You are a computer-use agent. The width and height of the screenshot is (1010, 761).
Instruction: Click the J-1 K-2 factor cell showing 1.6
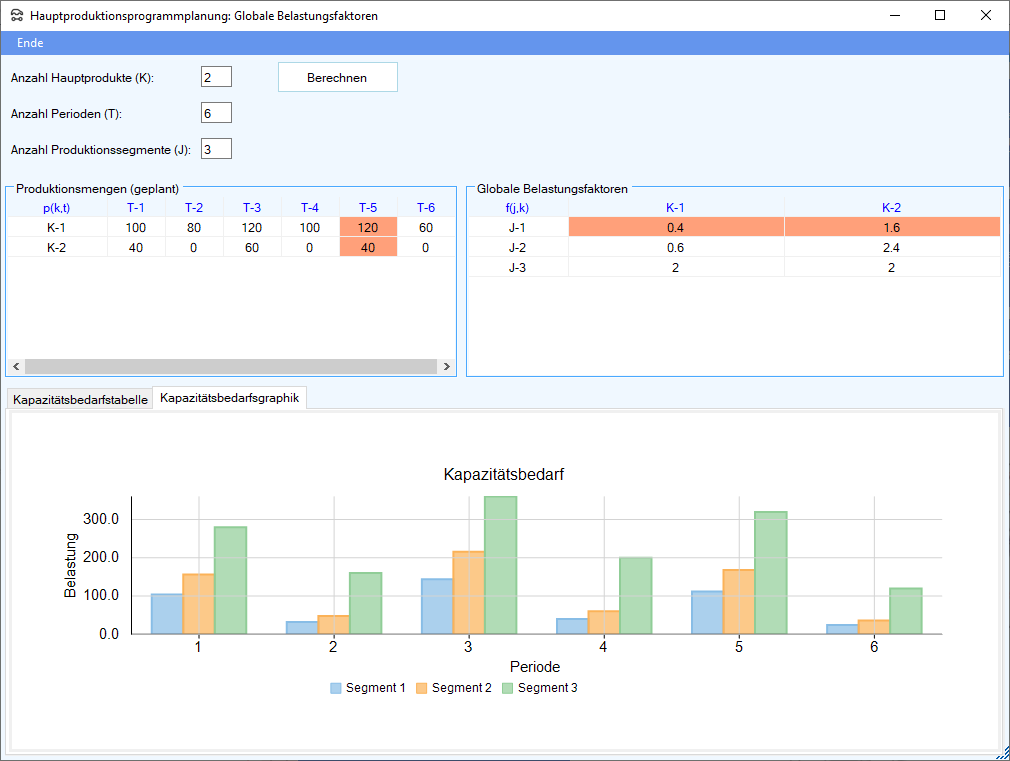coord(891,227)
